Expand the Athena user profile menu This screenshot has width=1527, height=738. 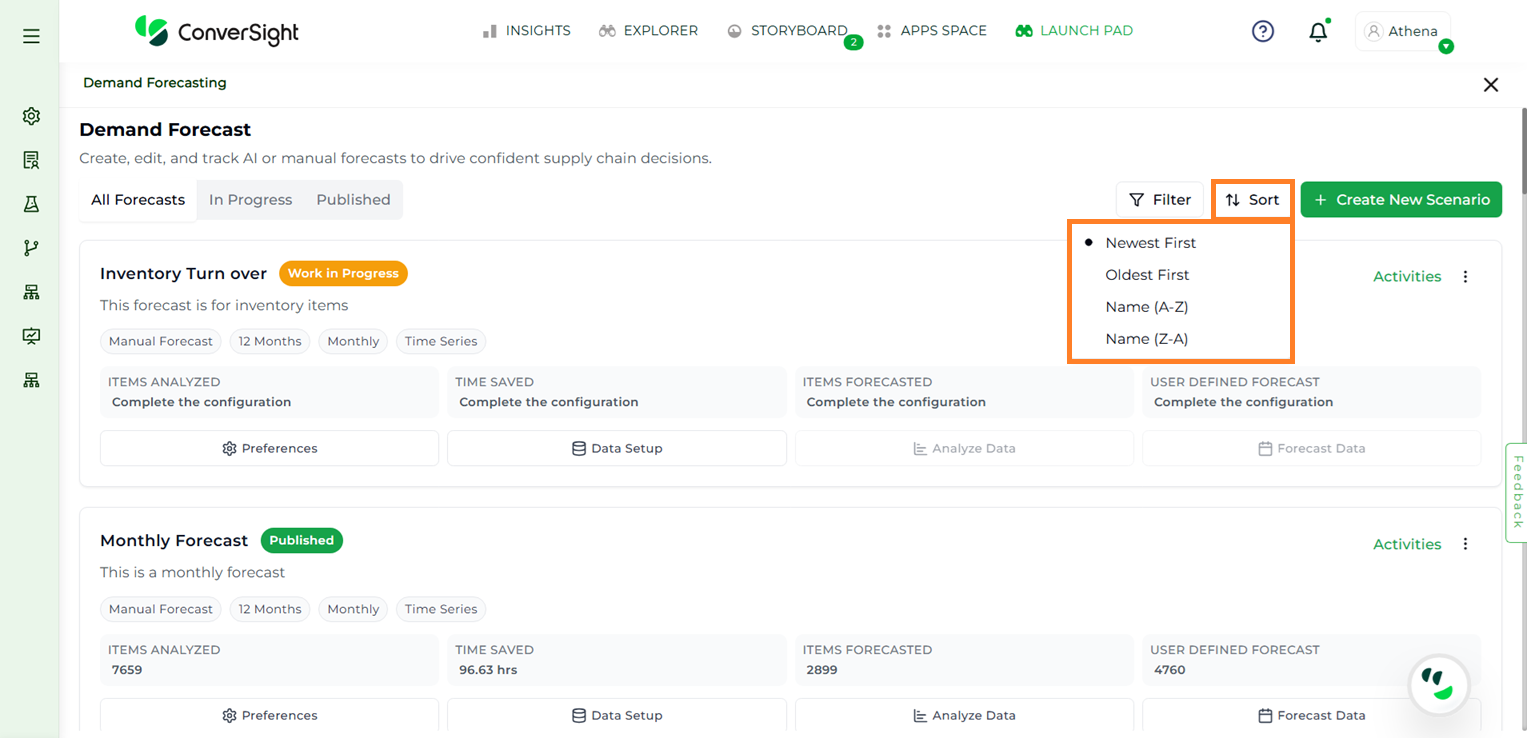click(x=1403, y=32)
